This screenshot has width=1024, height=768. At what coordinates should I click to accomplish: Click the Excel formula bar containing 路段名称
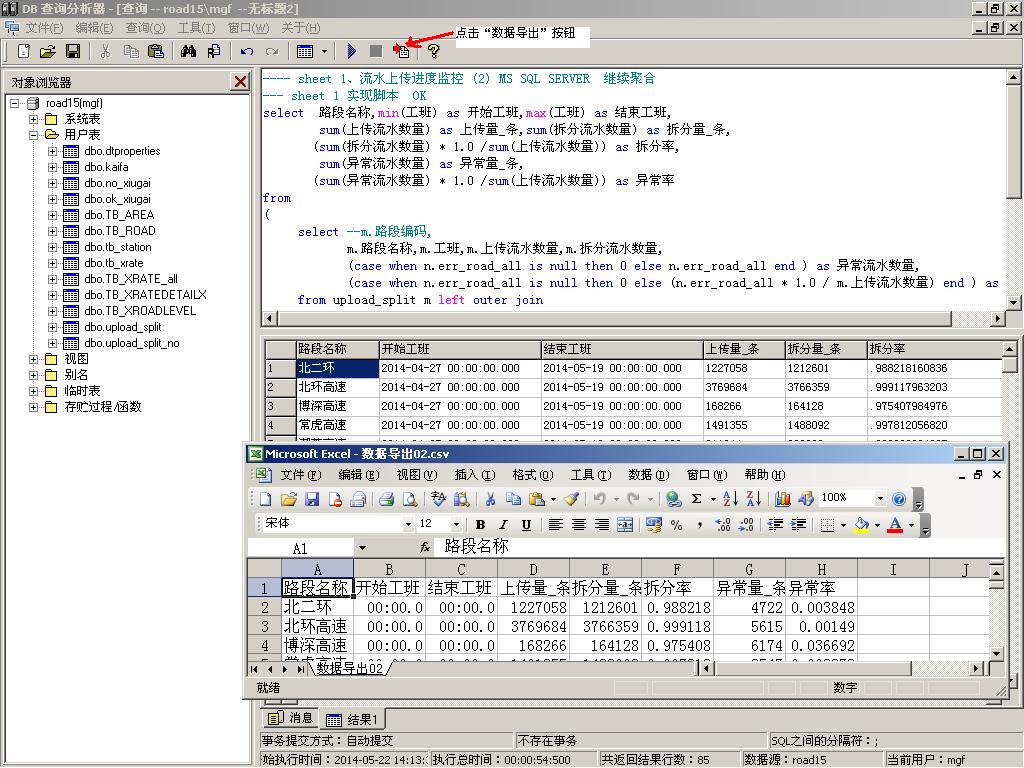[x=722, y=547]
